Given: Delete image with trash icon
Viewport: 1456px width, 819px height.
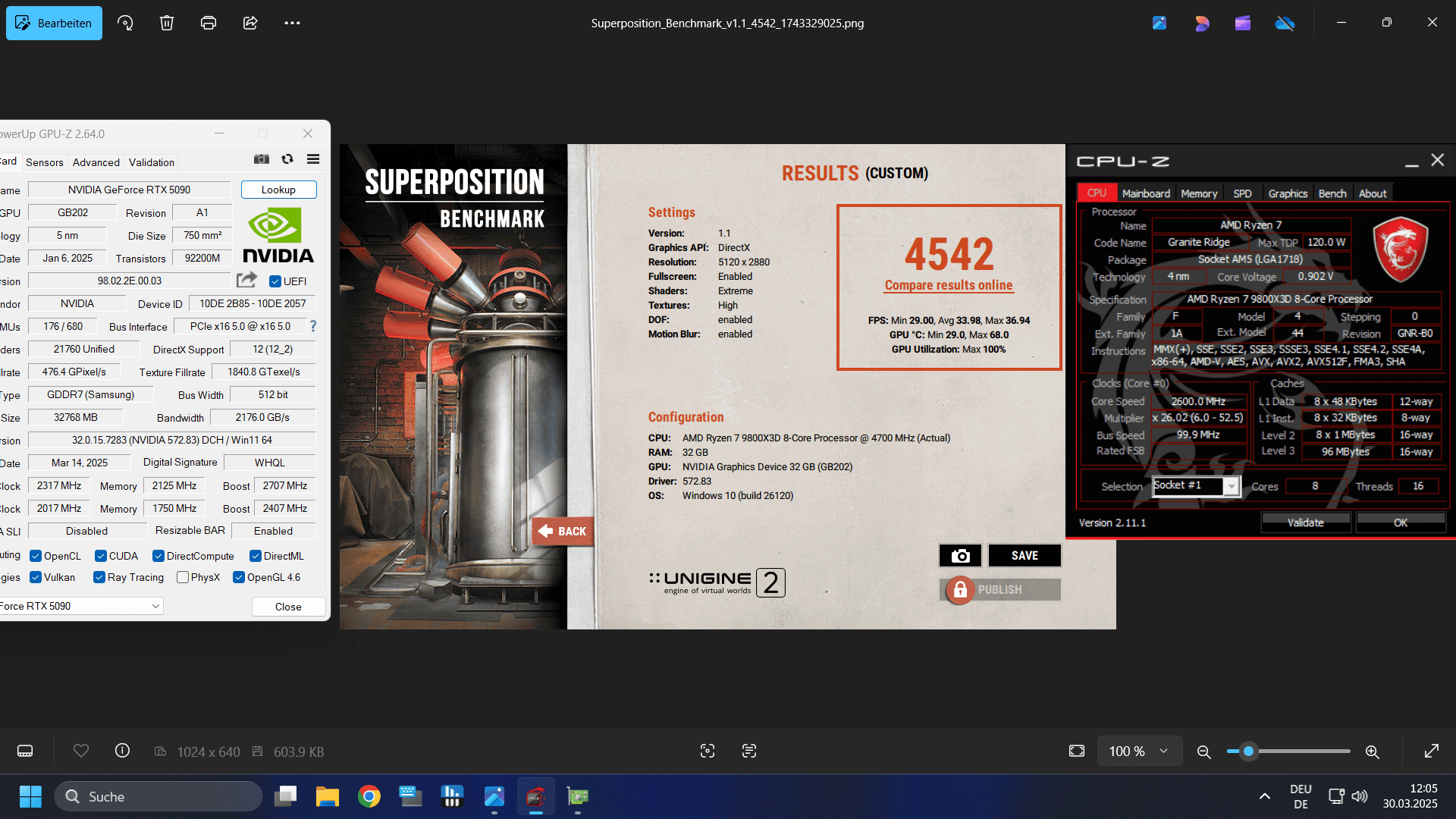Looking at the screenshot, I should click(x=167, y=23).
